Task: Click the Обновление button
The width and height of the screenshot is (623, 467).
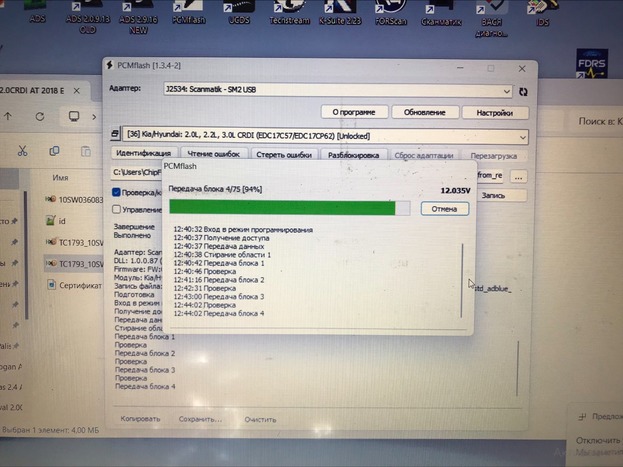Action: tap(425, 112)
